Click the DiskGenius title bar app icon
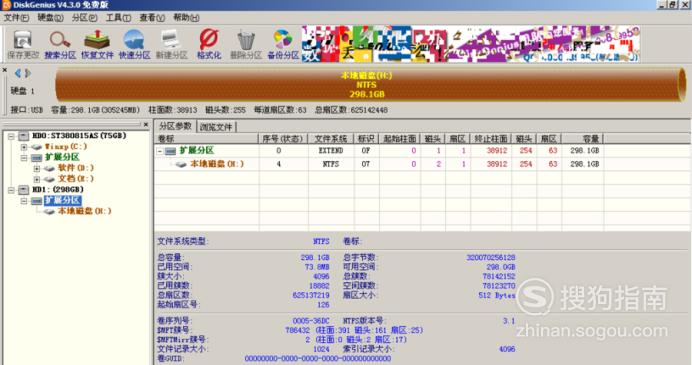 click(x=6, y=5)
